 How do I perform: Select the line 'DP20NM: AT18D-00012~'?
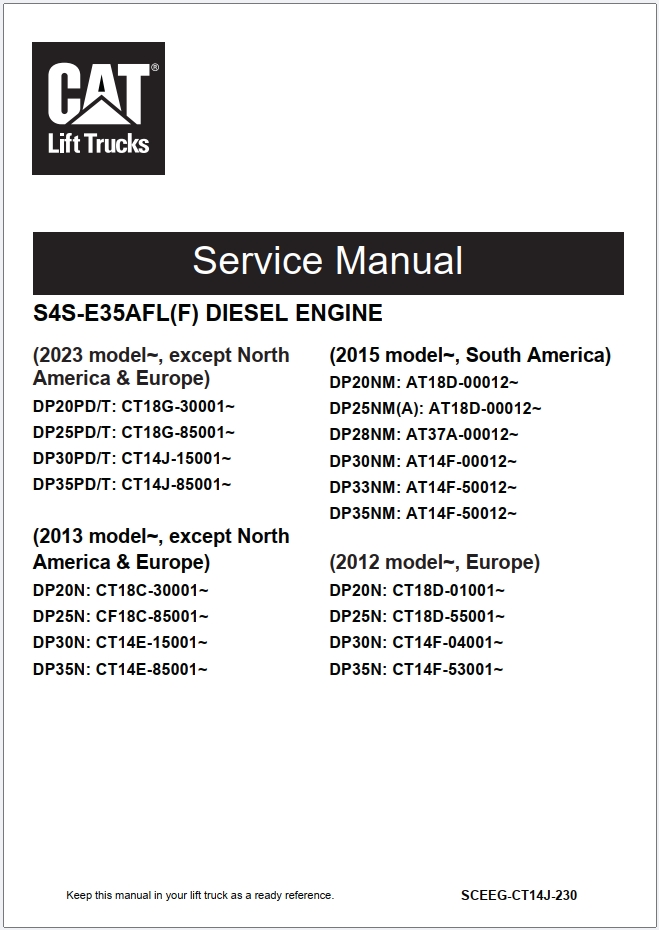(424, 383)
